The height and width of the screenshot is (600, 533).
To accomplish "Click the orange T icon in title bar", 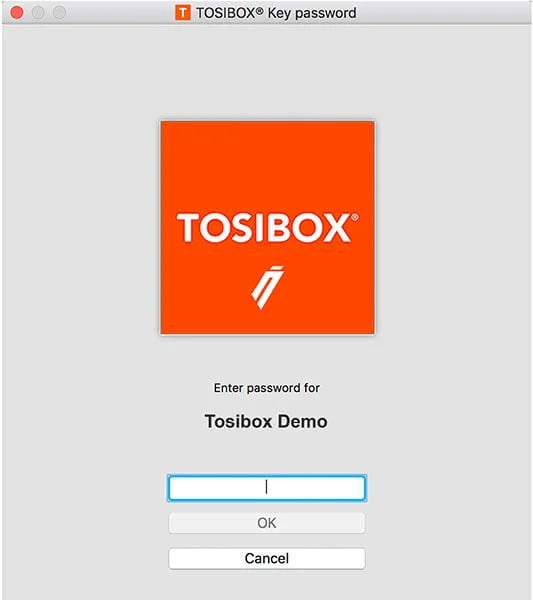I will 183,13.
